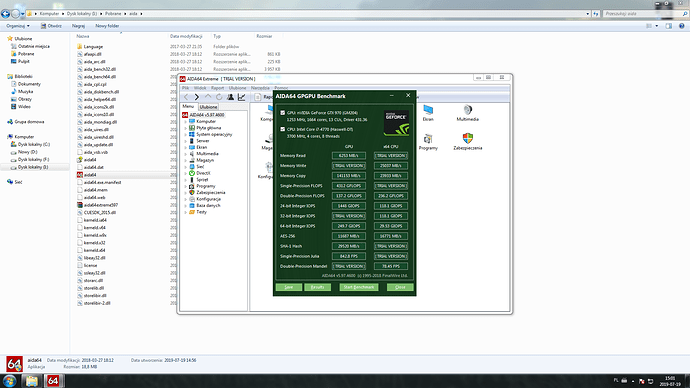
Task: Open the Raport menu in AIDA64
Action: [217, 88]
